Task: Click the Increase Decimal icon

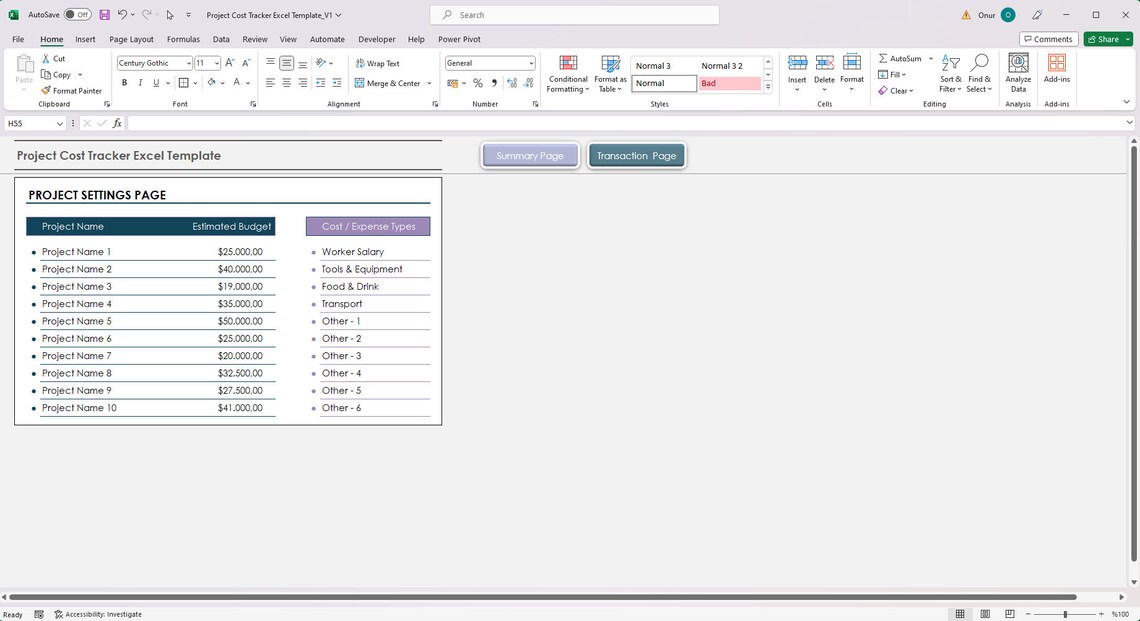Action: [x=513, y=83]
